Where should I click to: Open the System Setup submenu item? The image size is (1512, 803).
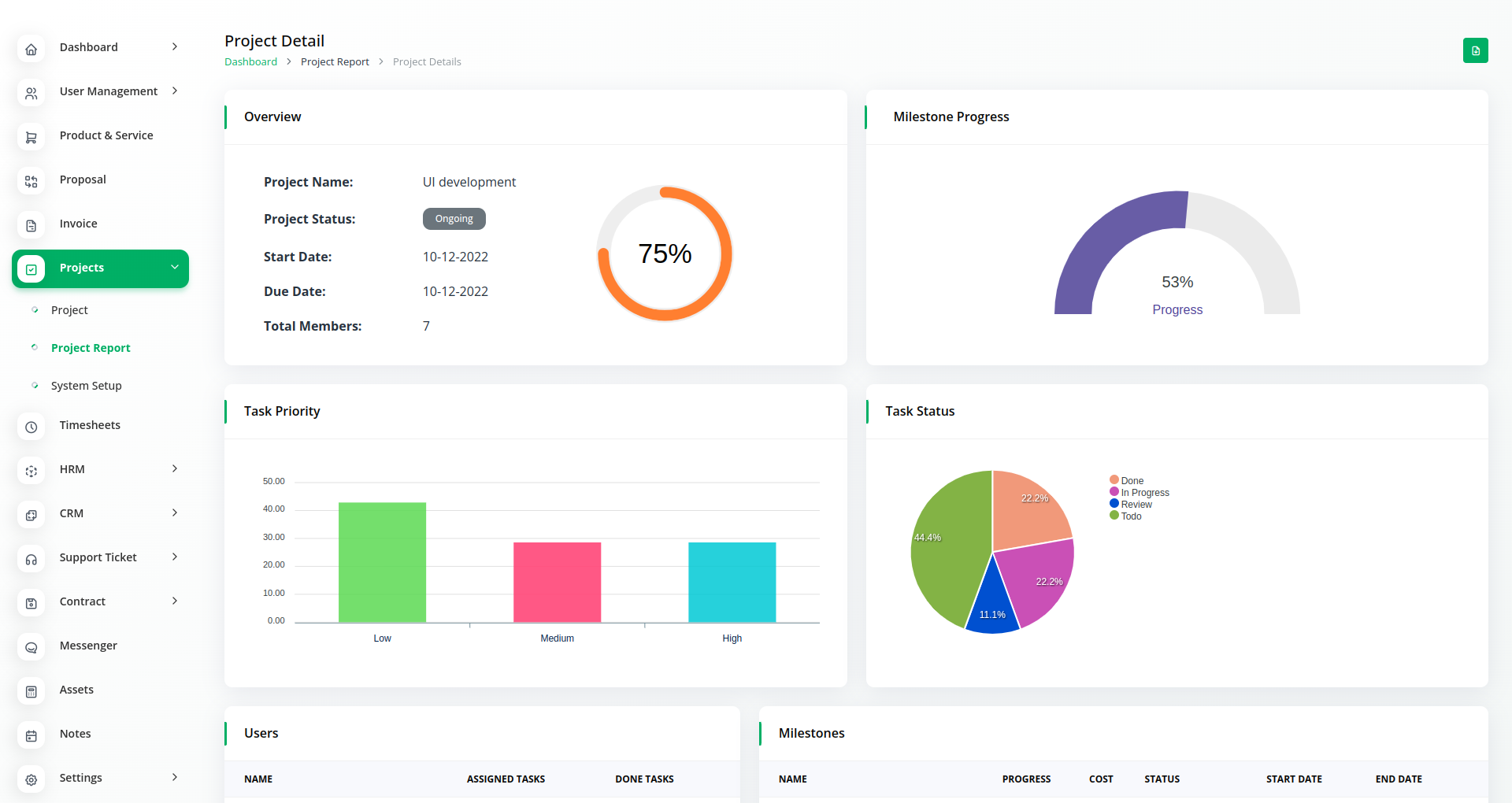coord(87,386)
